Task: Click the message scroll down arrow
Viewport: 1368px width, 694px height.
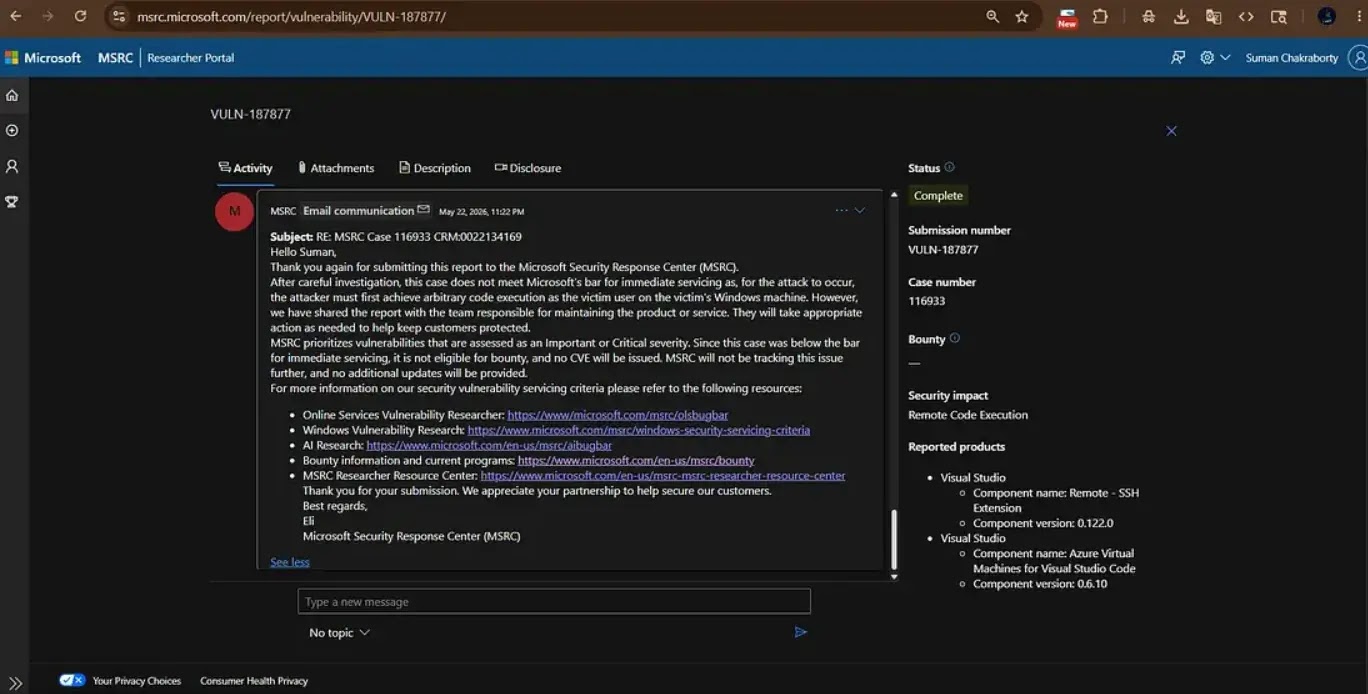Action: click(894, 577)
